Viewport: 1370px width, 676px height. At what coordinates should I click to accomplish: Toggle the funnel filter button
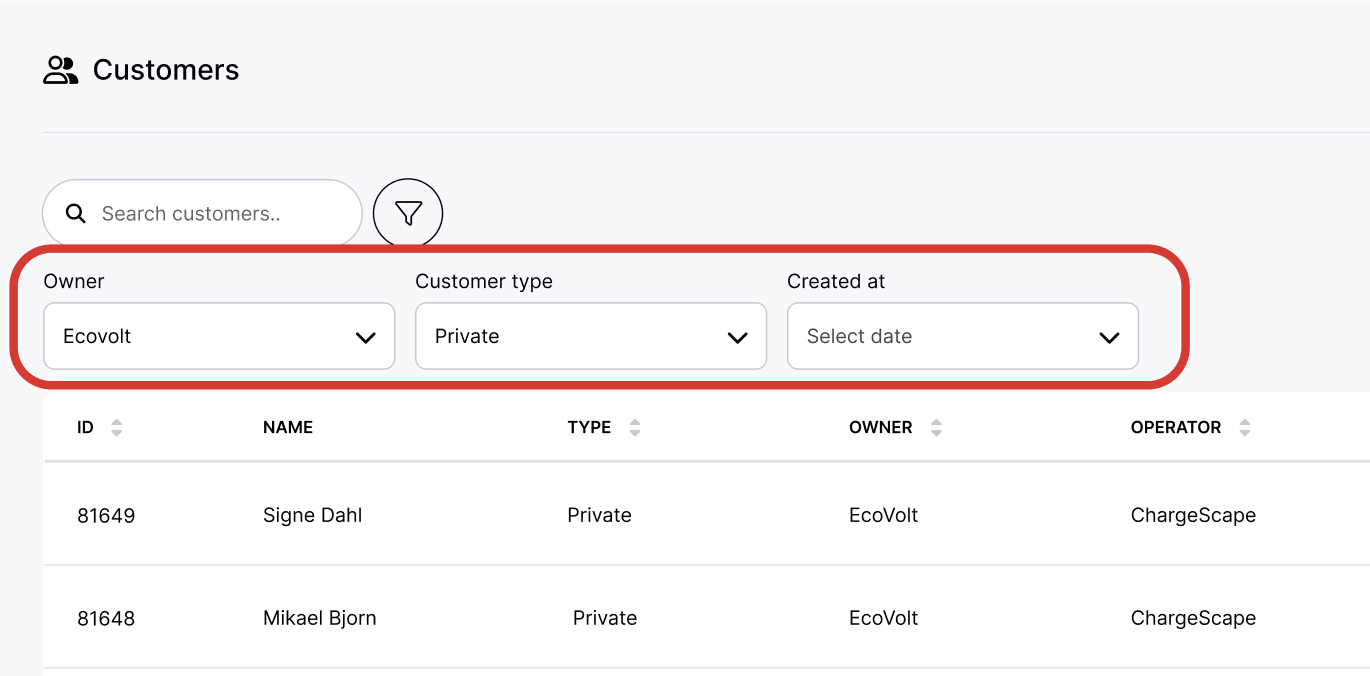(408, 213)
